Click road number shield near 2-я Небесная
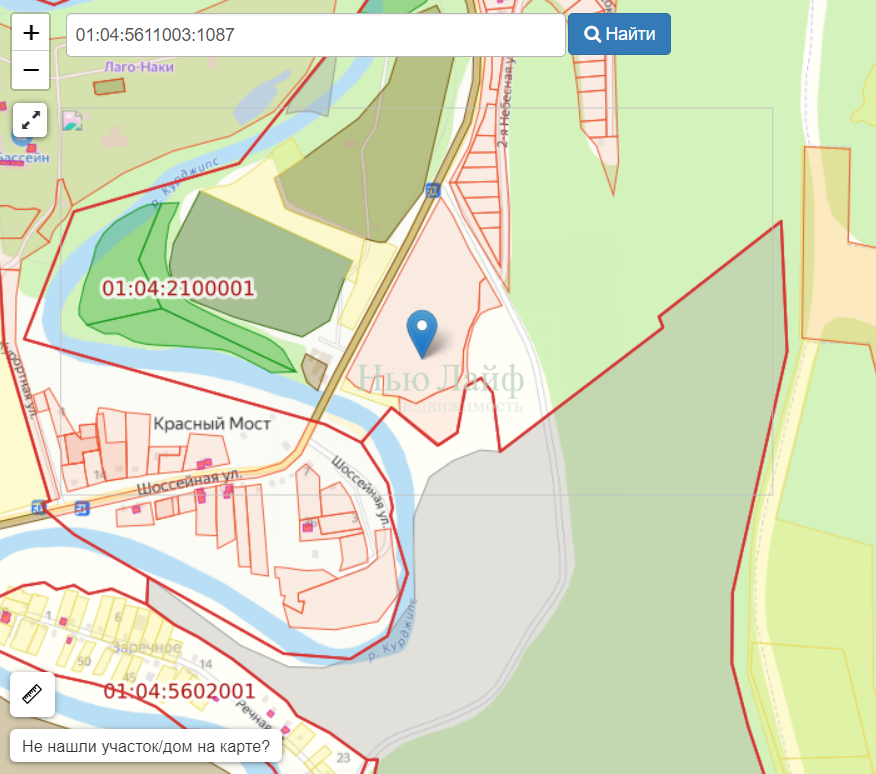This screenshot has width=876, height=774. (x=432, y=190)
